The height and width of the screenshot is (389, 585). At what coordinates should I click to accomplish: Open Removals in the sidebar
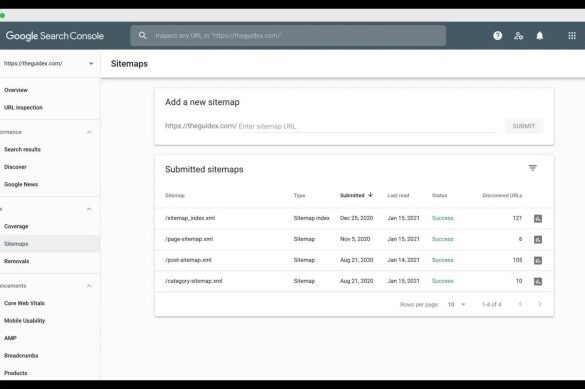pyautogui.click(x=16, y=261)
